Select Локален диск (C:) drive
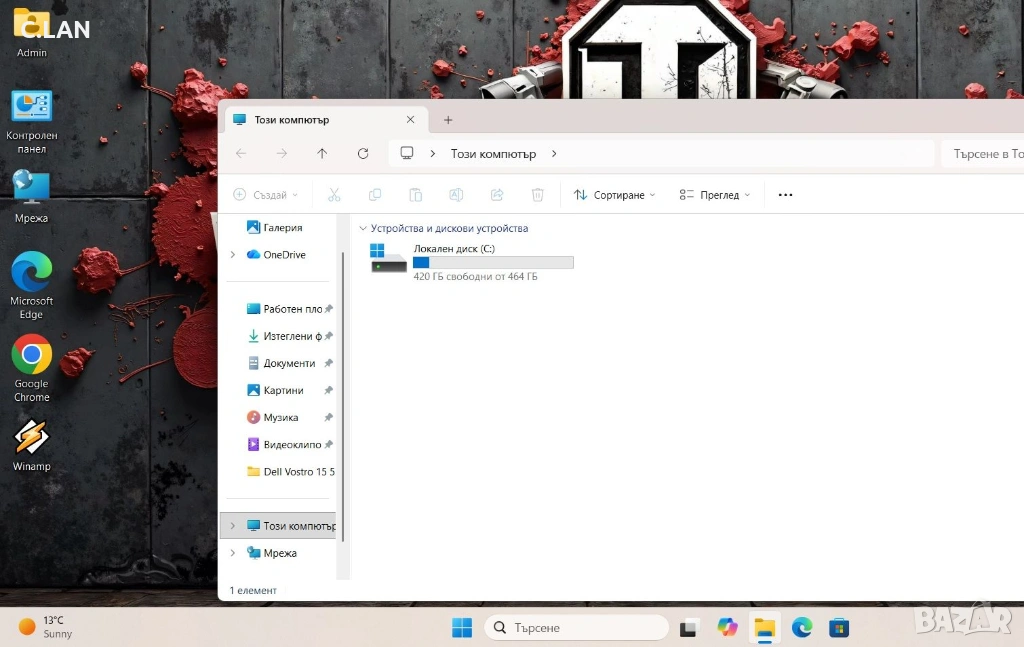This screenshot has width=1024, height=647. tap(470, 262)
